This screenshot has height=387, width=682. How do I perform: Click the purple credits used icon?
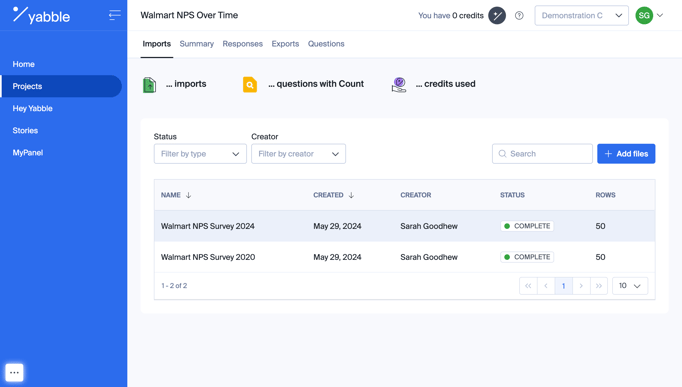(399, 84)
